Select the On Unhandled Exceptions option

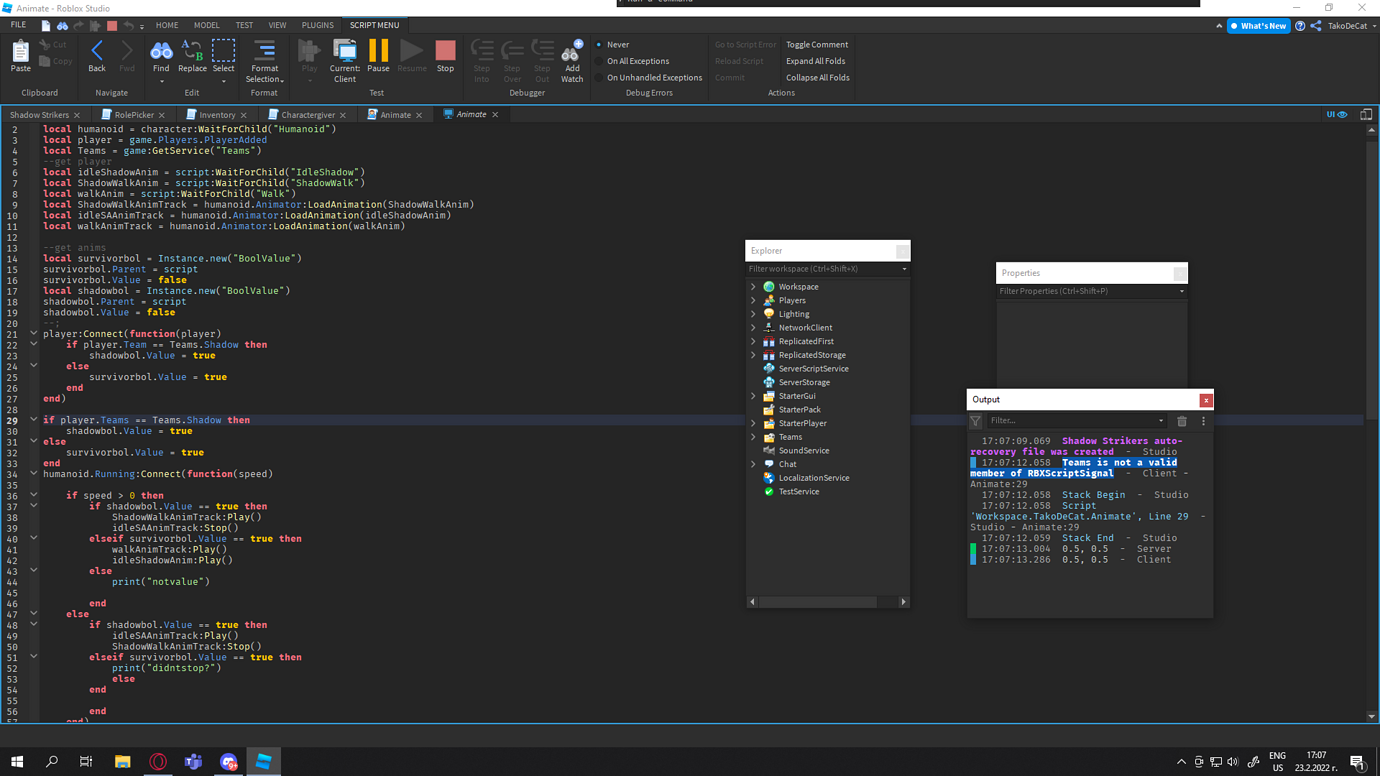(649, 77)
